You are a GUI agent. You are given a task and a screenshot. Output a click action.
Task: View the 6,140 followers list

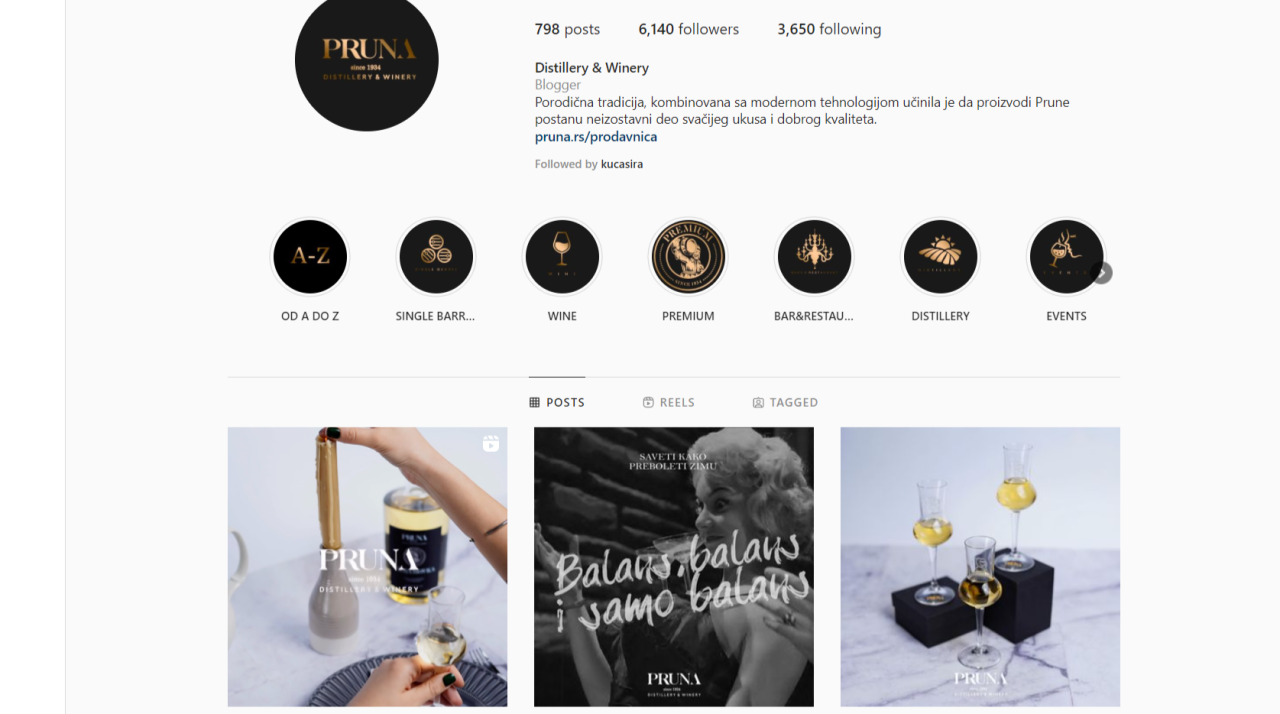pos(689,29)
